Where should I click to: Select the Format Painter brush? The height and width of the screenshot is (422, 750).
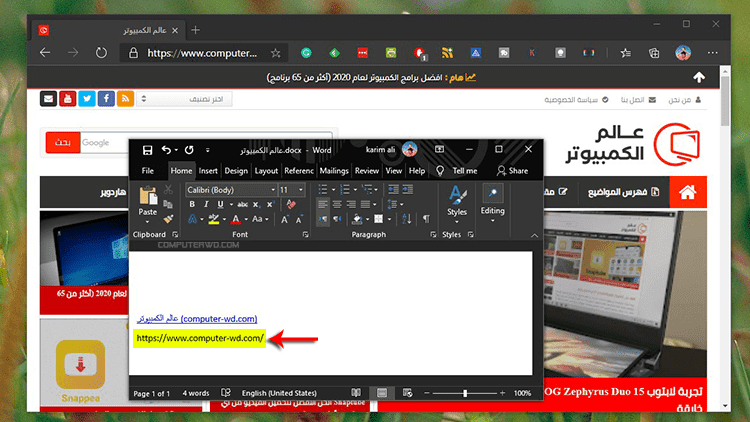click(168, 219)
